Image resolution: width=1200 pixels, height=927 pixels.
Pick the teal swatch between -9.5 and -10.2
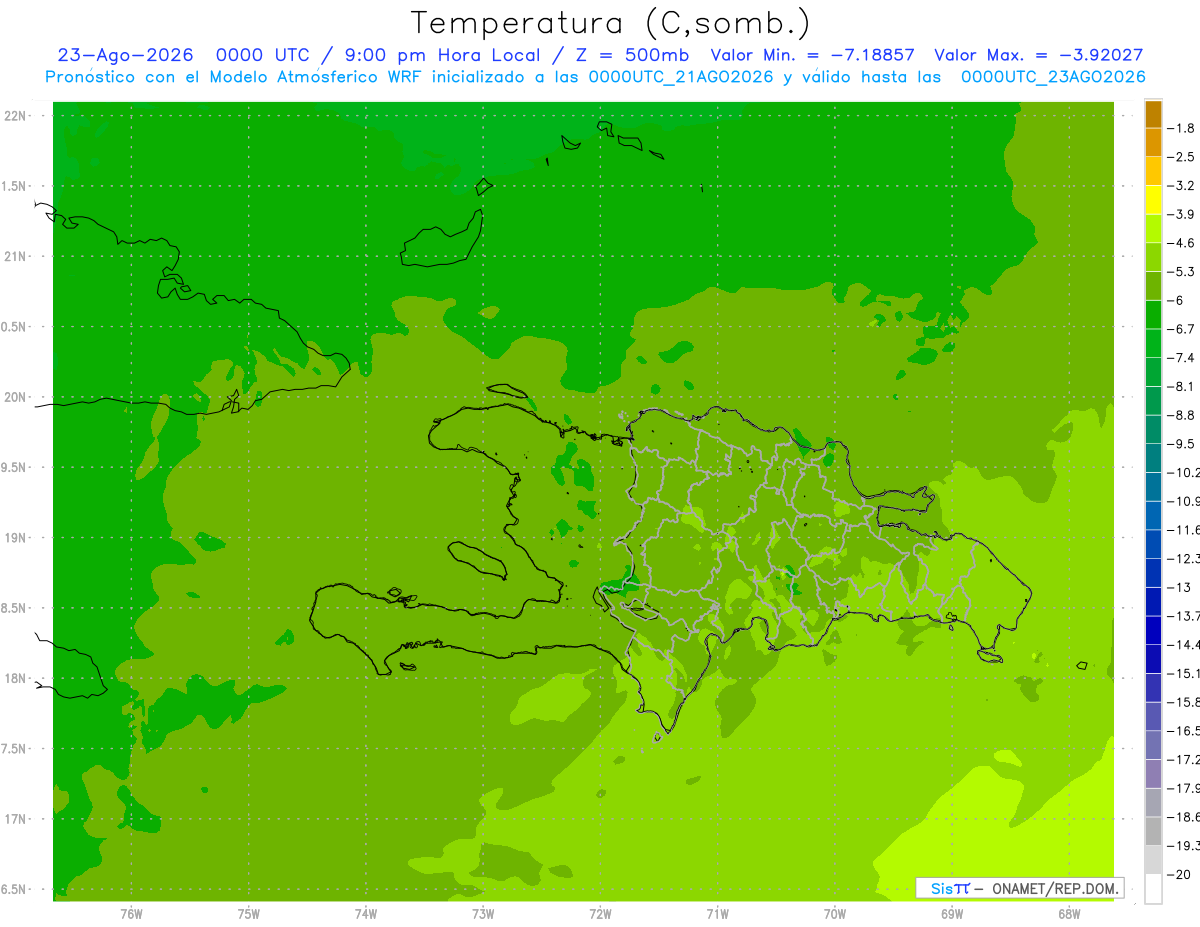(x=1153, y=458)
